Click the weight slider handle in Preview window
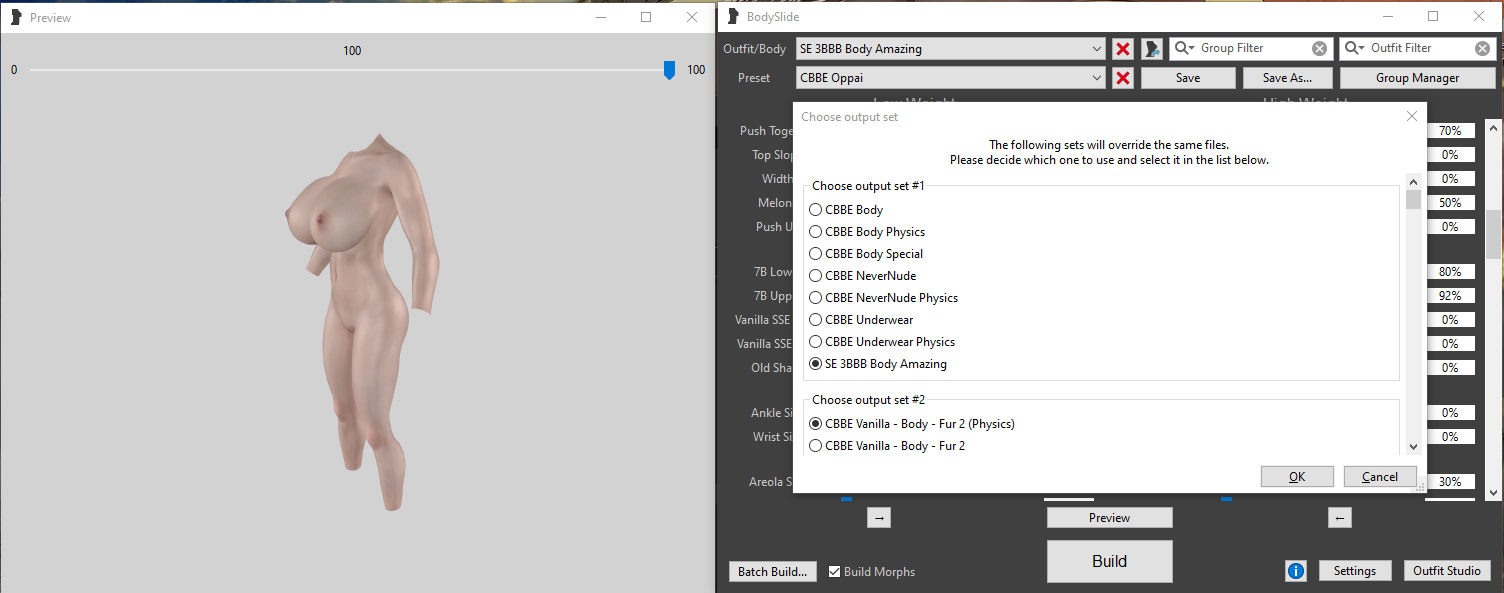The image size is (1504, 593). coord(669,70)
